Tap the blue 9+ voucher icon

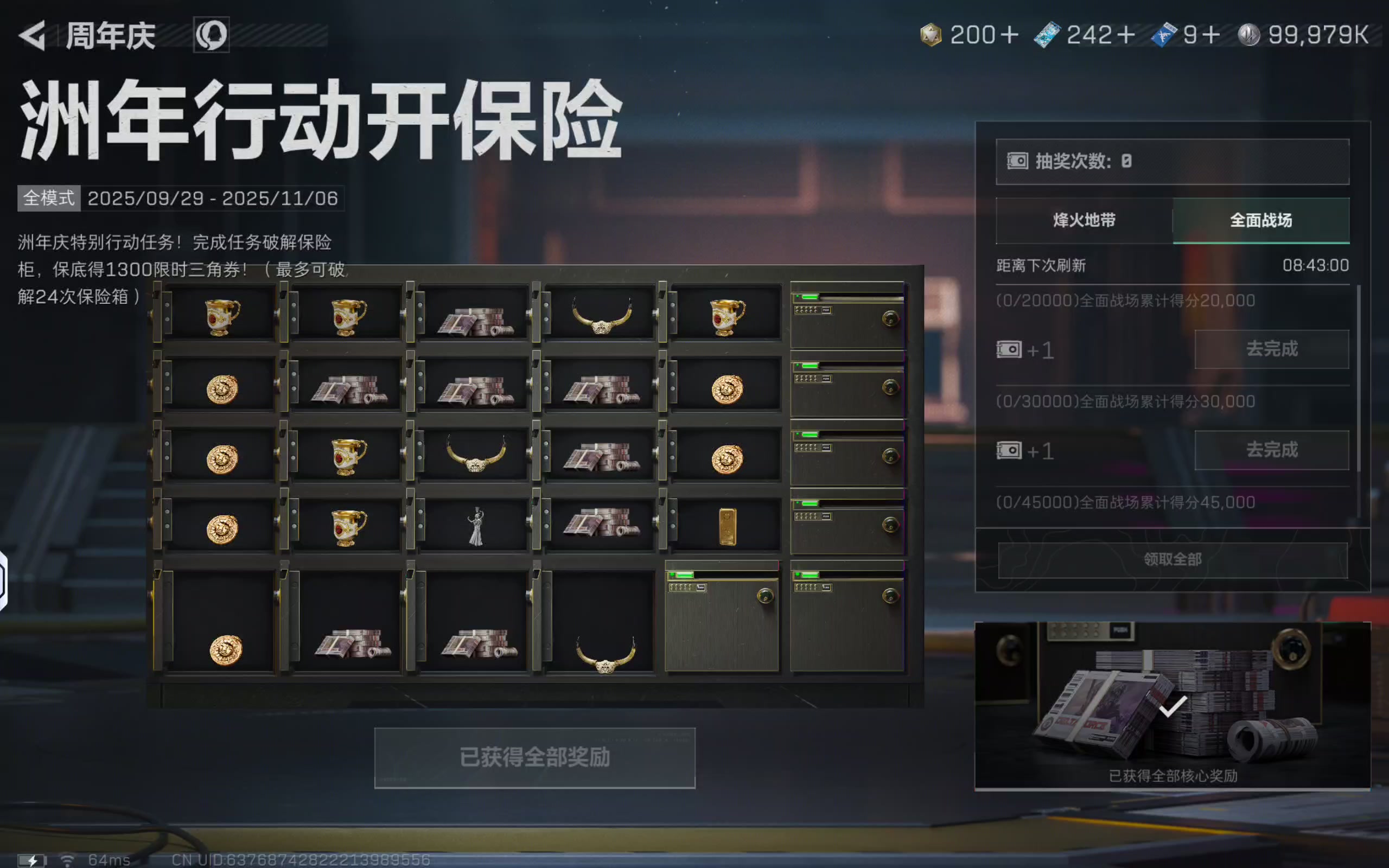coord(1164,35)
